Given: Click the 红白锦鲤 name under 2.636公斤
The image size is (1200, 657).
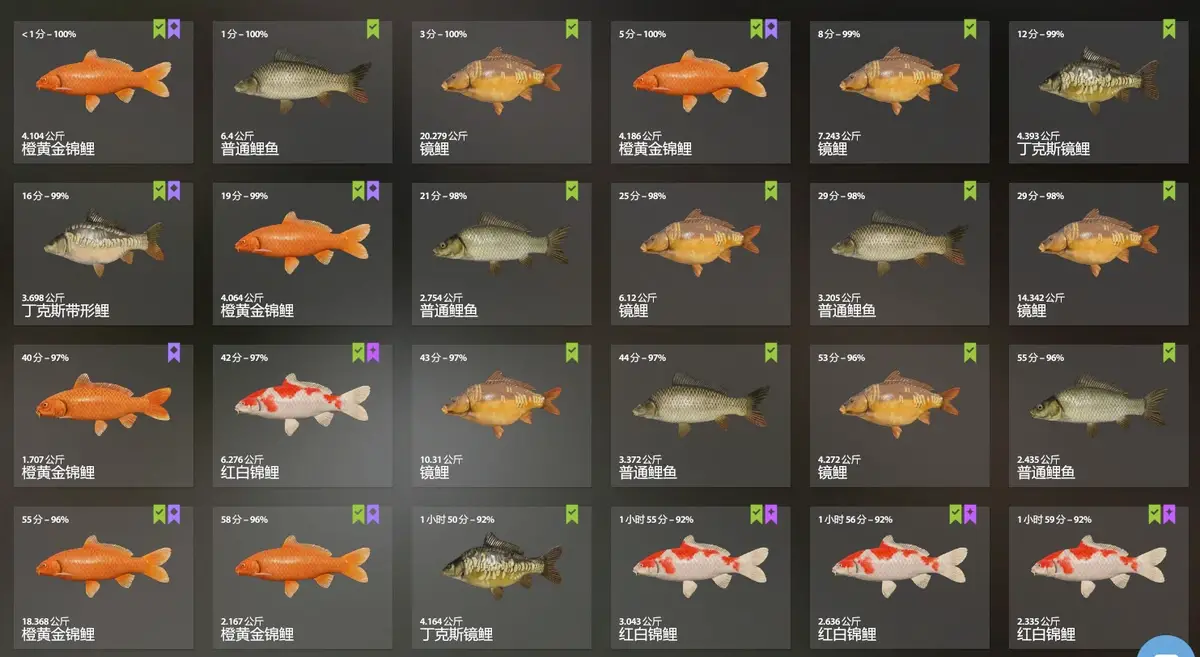Looking at the screenshot, I should point(847,634).
